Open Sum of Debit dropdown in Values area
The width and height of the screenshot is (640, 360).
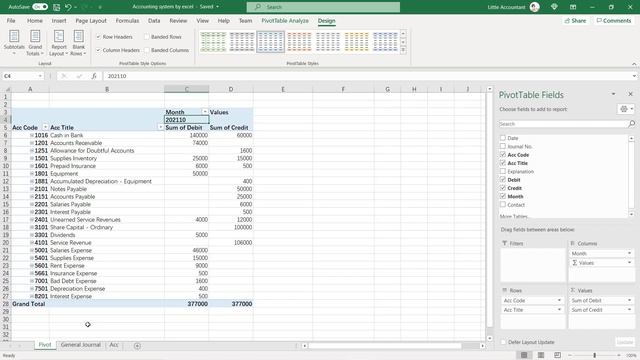point(629,300)
